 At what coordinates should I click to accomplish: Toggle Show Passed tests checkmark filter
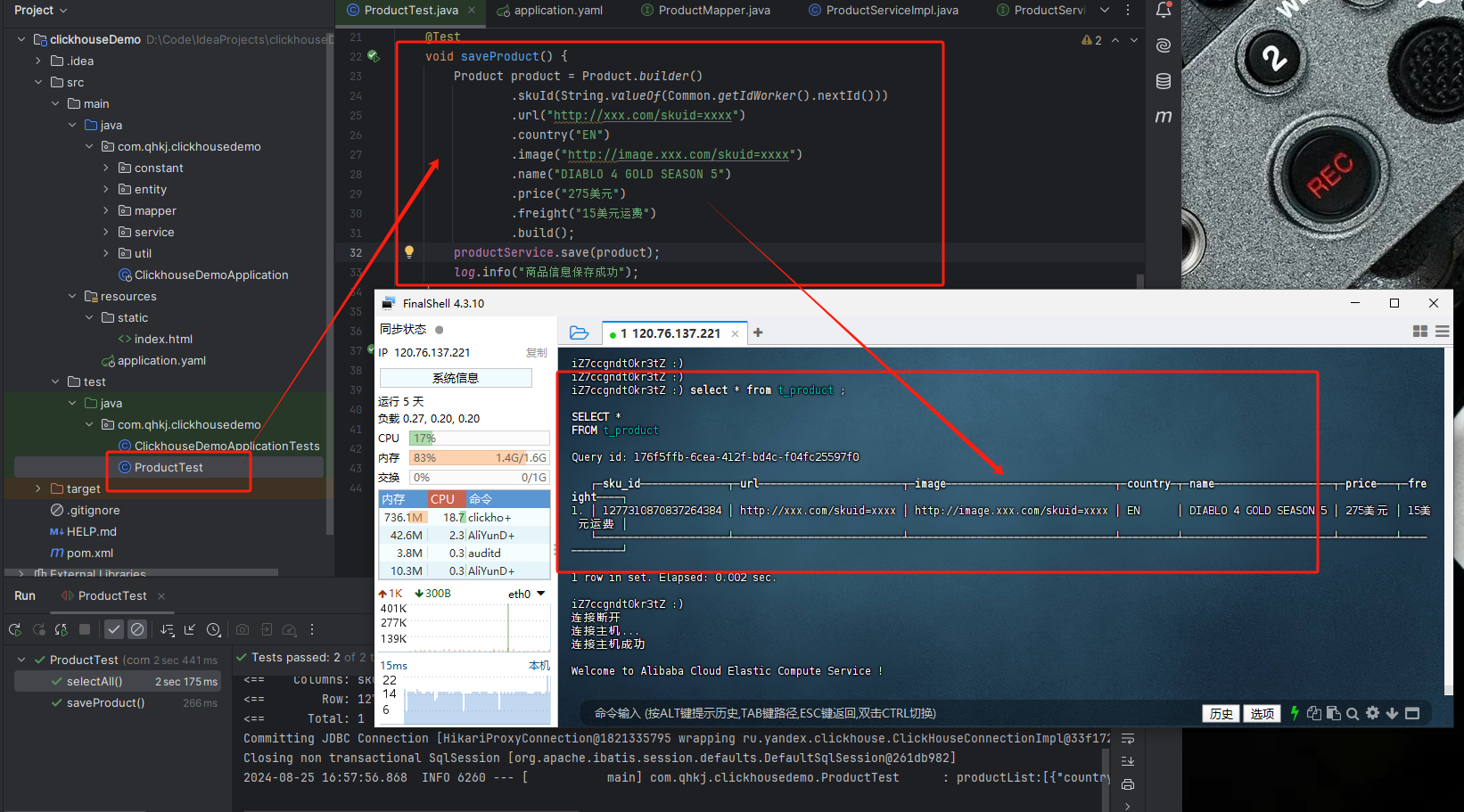click(x=114, y=629)
